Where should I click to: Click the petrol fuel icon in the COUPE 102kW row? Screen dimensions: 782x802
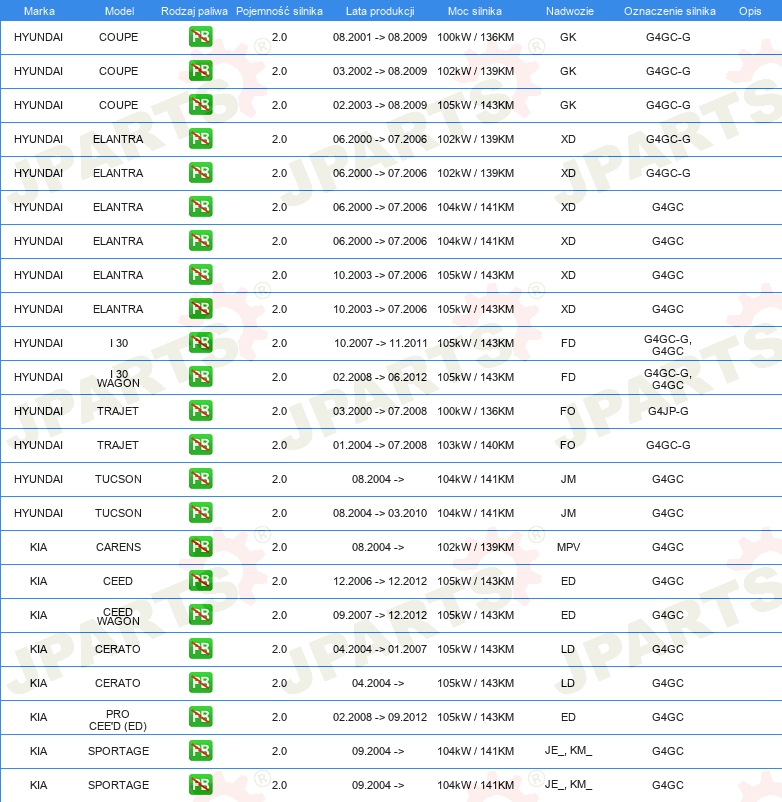[x=200, y=71]
